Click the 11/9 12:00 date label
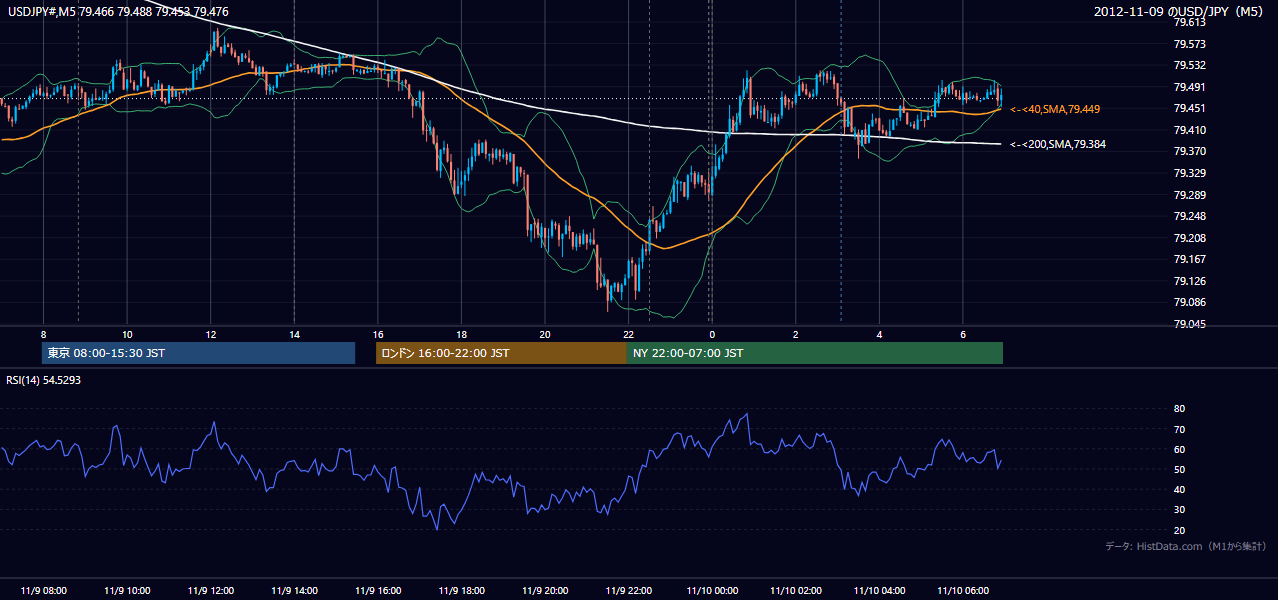 point(210,591)
